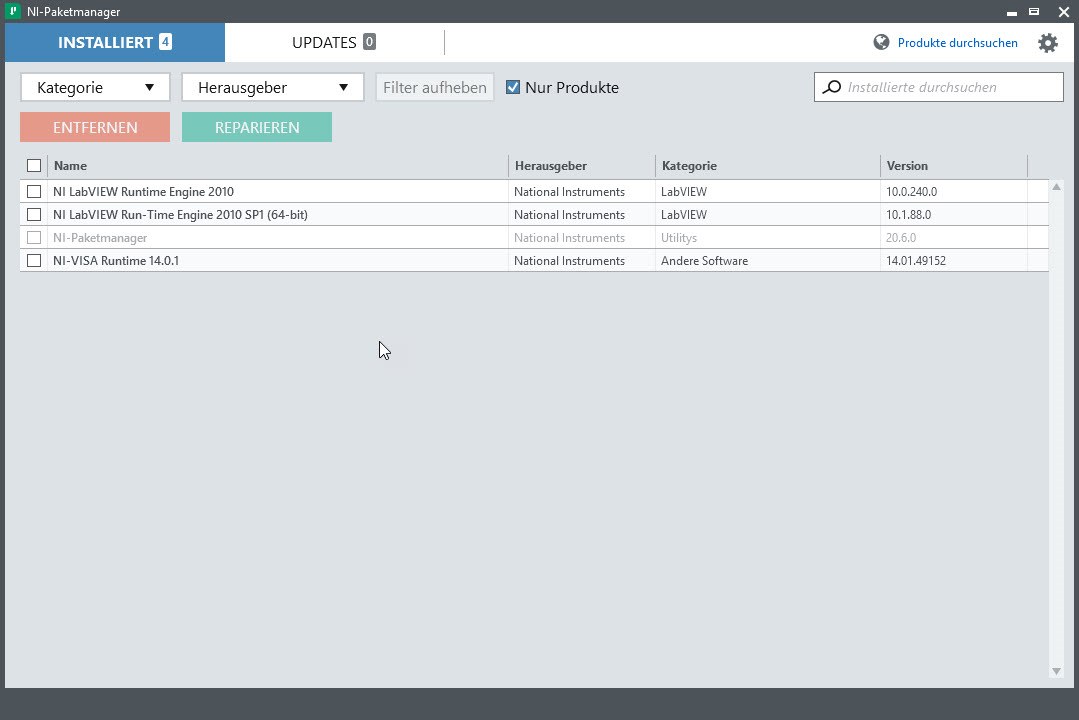Screen dimensions: 1079x720
Task: Check the select-all checkbox in header
Action: click(34, 165)
